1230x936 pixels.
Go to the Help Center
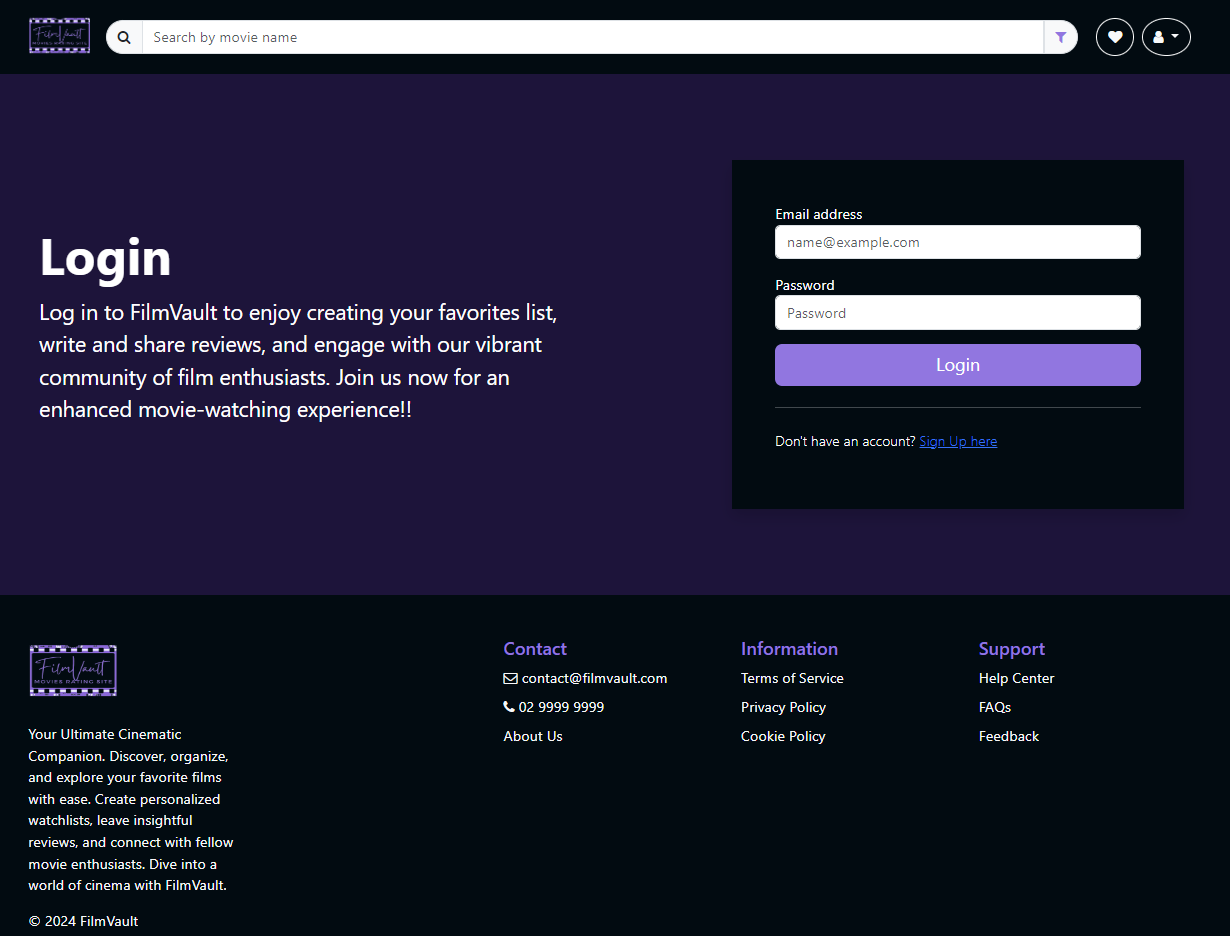pos(1016,678)
